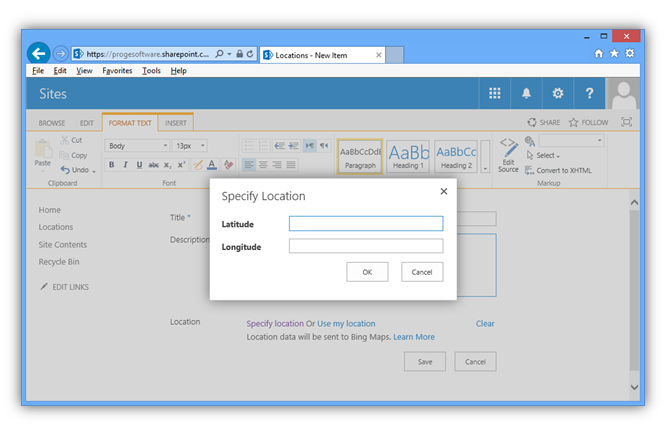Click OK in Specify Location dialog
665x429 pixels.
click(x=367, y=272)
